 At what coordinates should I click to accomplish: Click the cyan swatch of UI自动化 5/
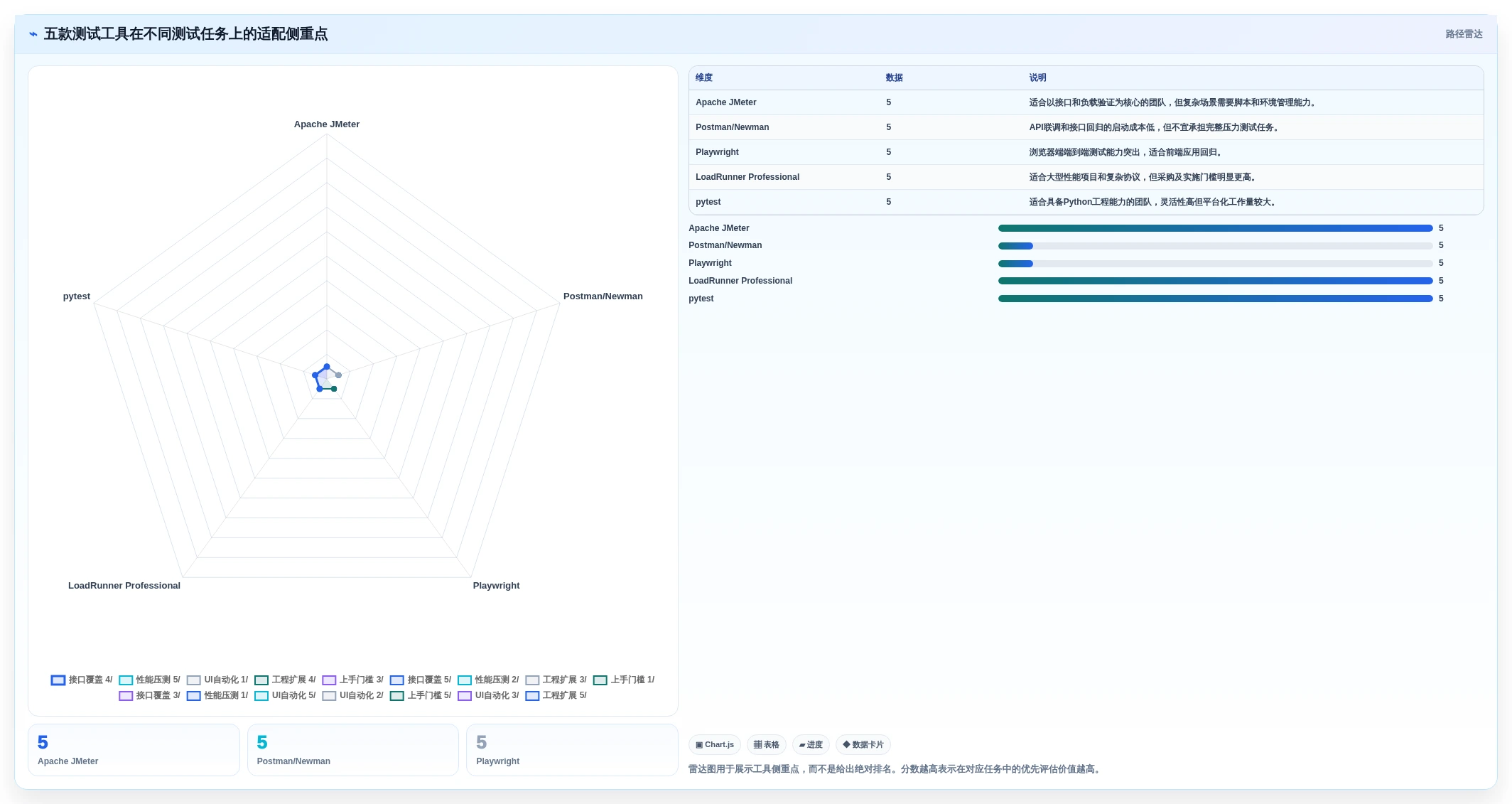(x=261, y=696)
